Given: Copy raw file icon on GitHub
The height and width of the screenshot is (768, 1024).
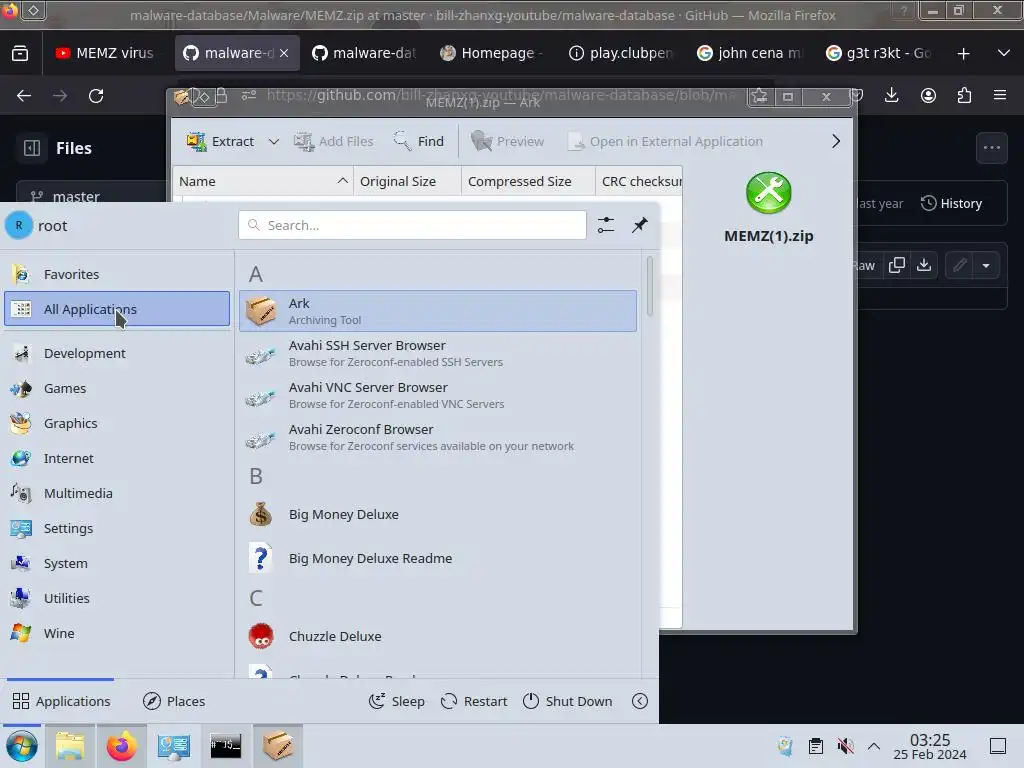Looking at the screenshot, I should click(897, 265).
